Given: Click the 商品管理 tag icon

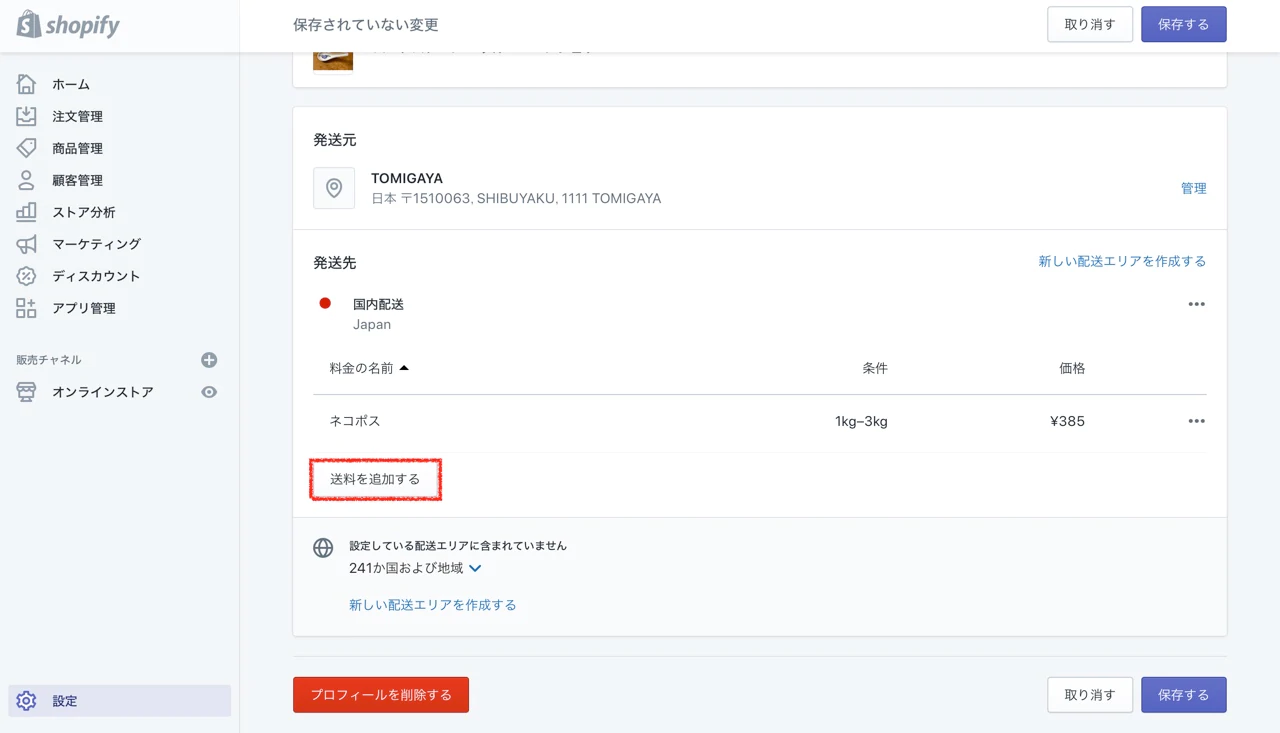Looking at the screenshot, I should (x=27, y=148).
